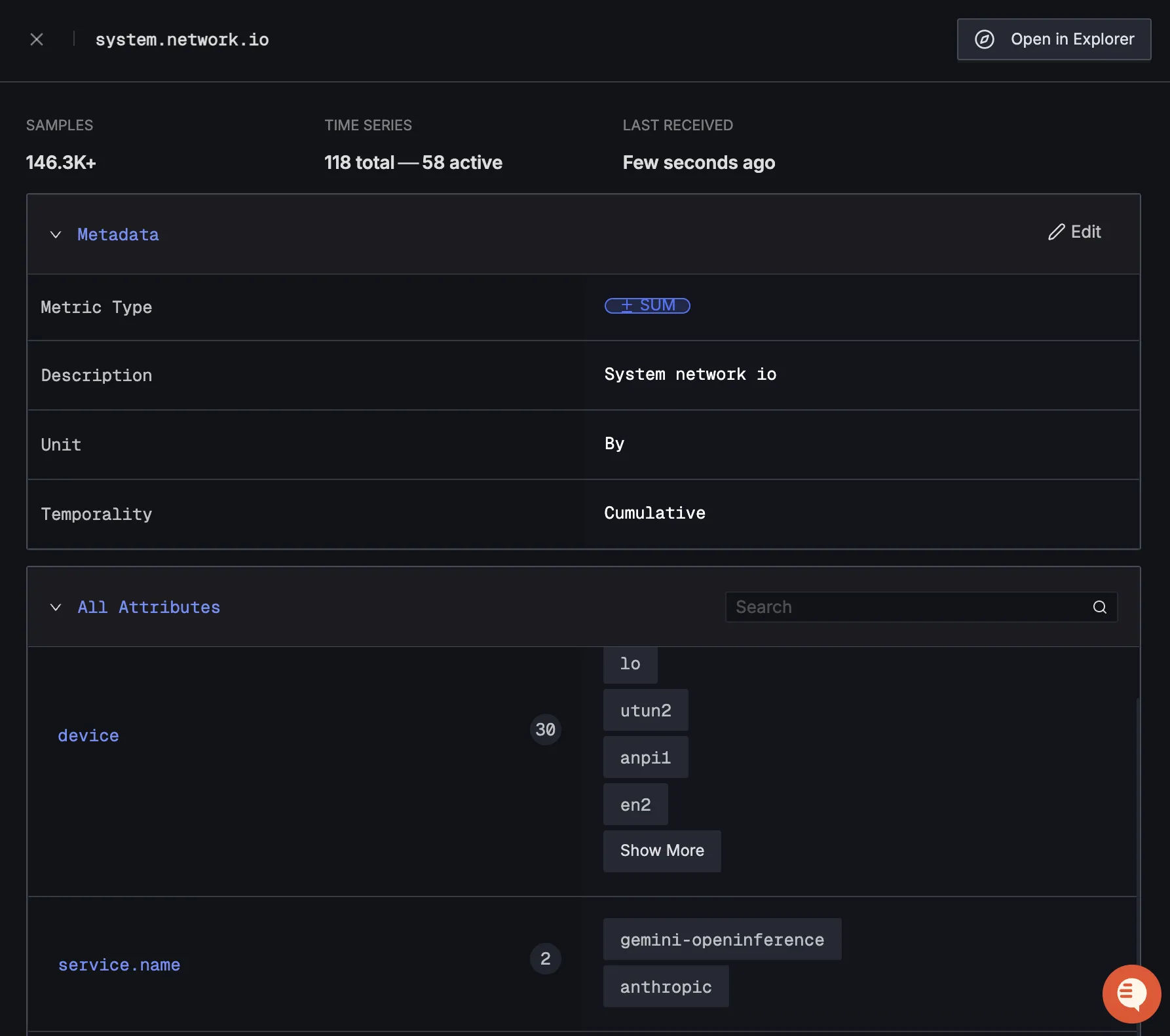Click the SAMPLES stat heading
1170x1036 pixels.
[x=60, y=125]
